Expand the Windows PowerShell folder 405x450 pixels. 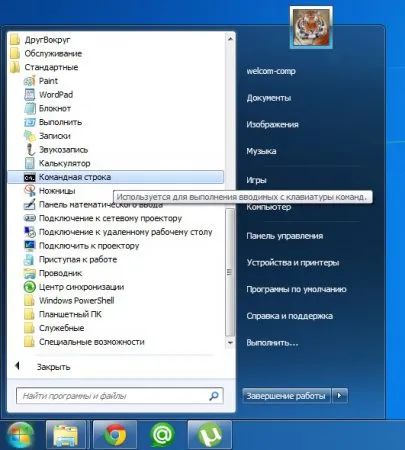click(x=29, y=301)
